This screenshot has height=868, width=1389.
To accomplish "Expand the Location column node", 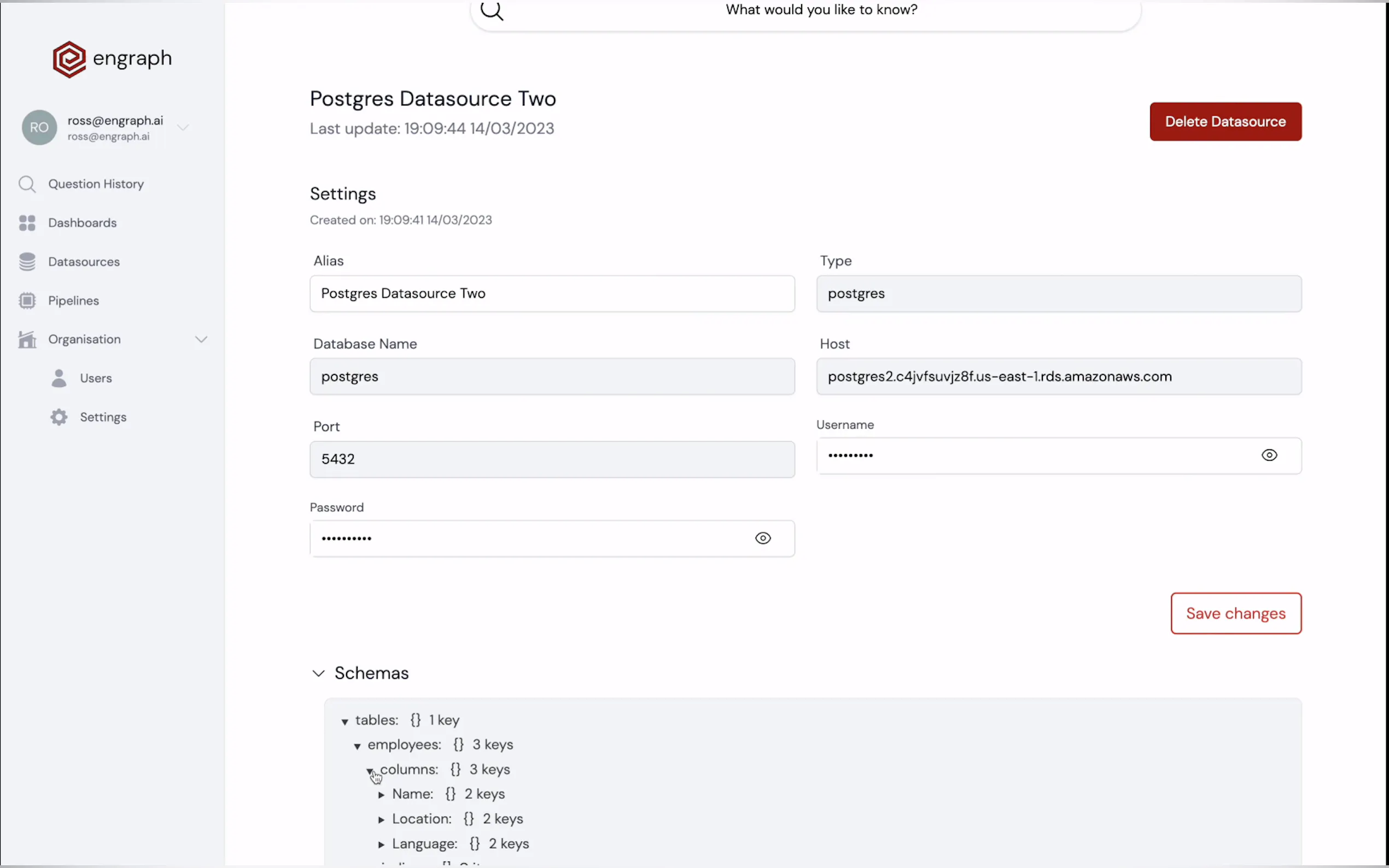I will [381, 820].
